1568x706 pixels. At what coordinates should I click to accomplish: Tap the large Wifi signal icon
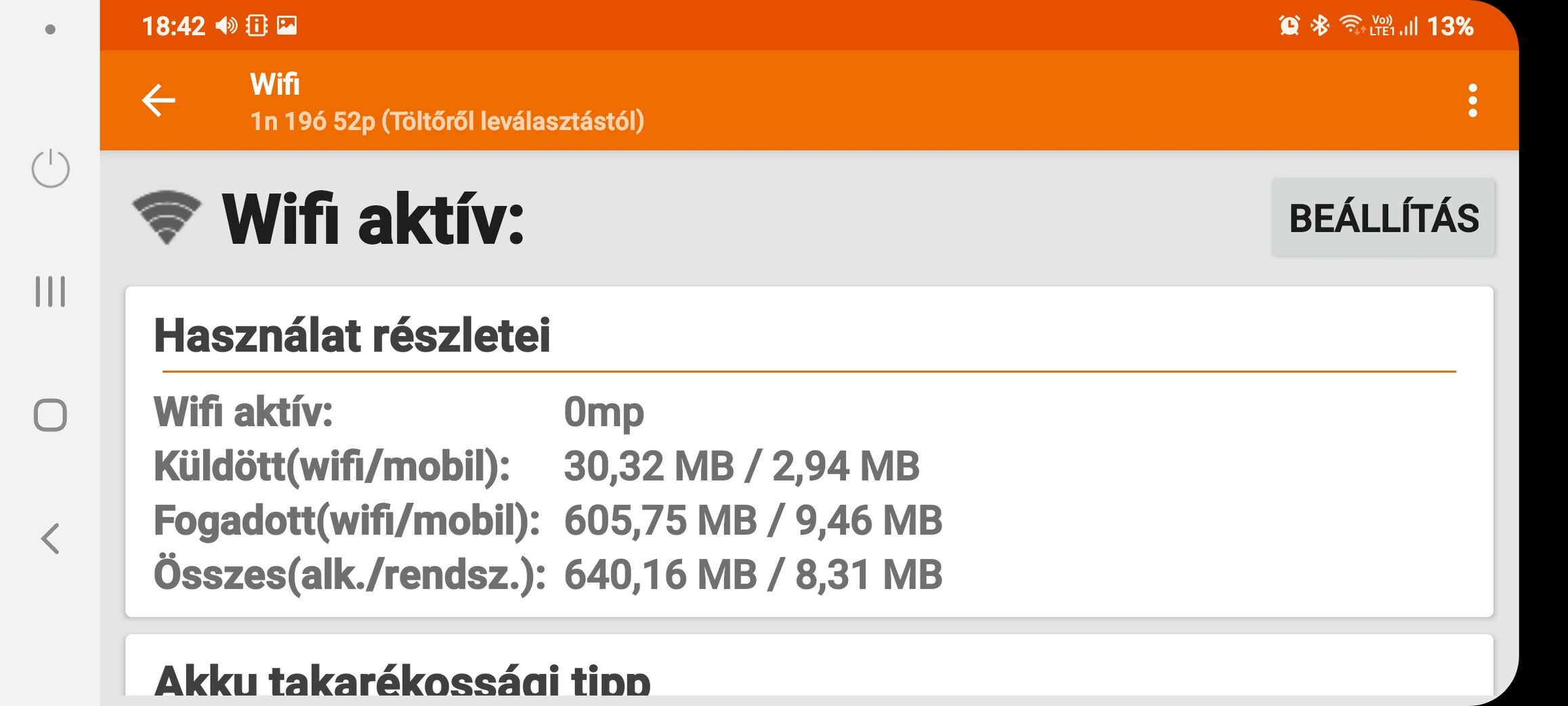click(167, 217)
